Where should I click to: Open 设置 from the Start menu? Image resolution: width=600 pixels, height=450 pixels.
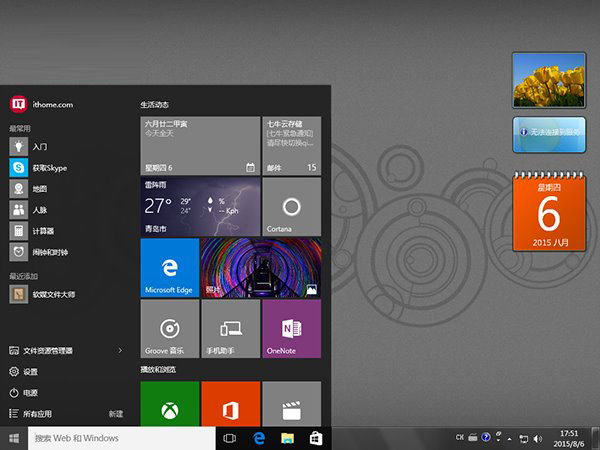tap(30, 372)
